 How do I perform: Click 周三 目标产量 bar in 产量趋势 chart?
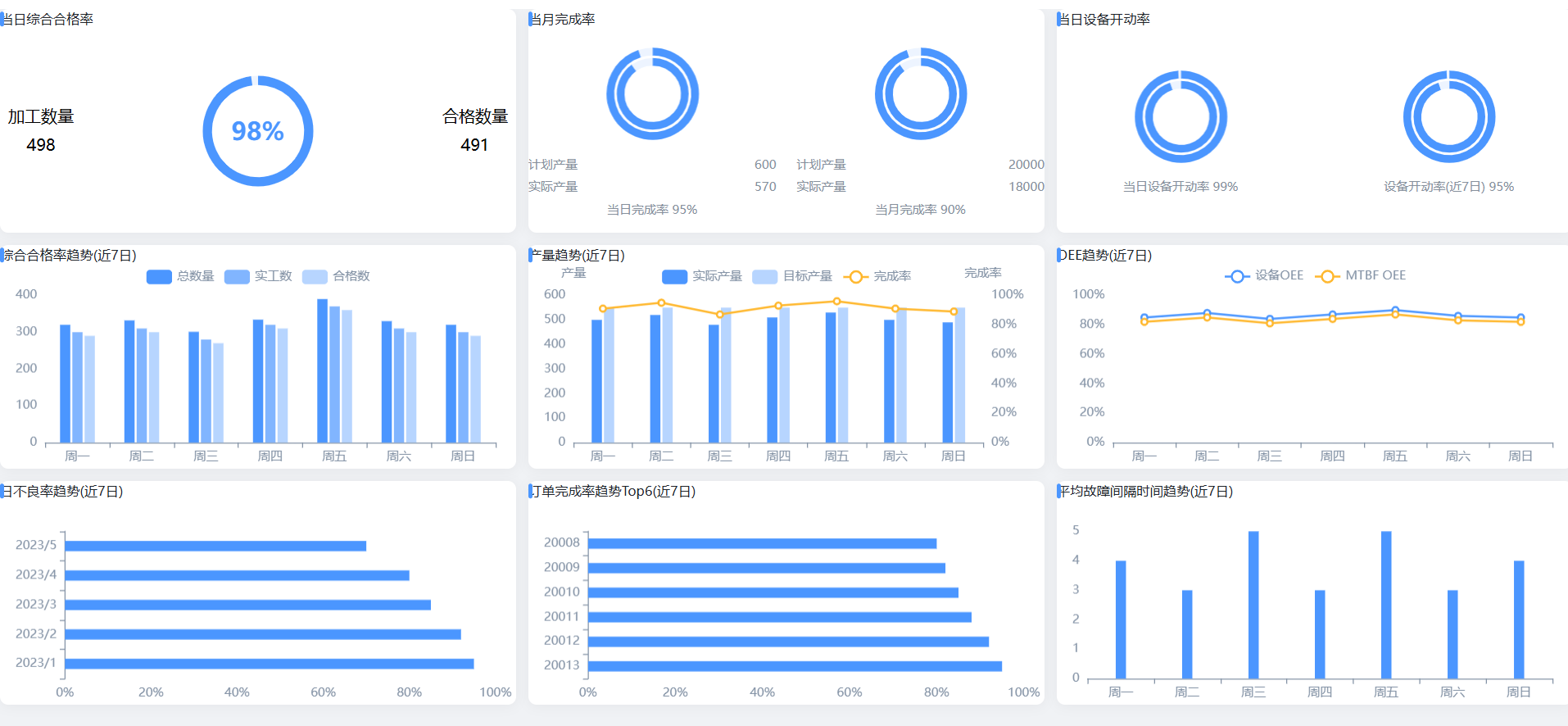(726, 376)
